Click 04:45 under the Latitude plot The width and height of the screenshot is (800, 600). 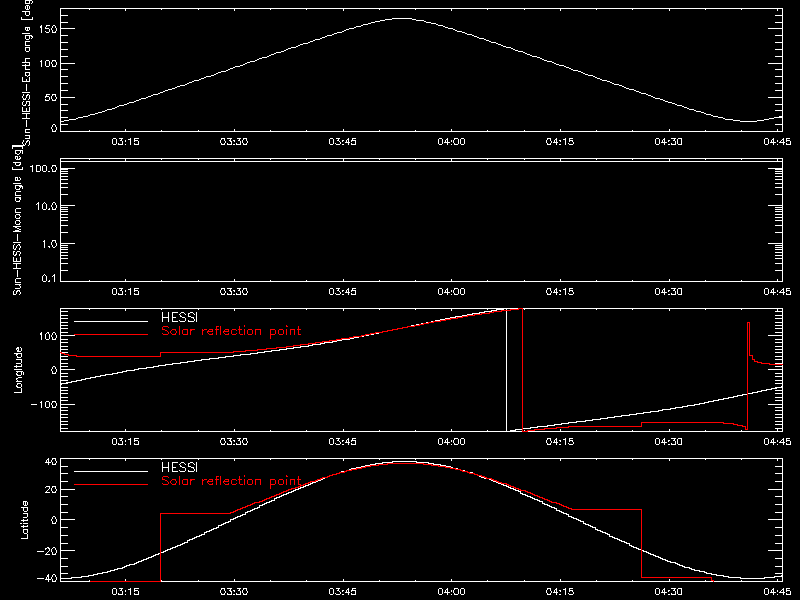point(777,592)
